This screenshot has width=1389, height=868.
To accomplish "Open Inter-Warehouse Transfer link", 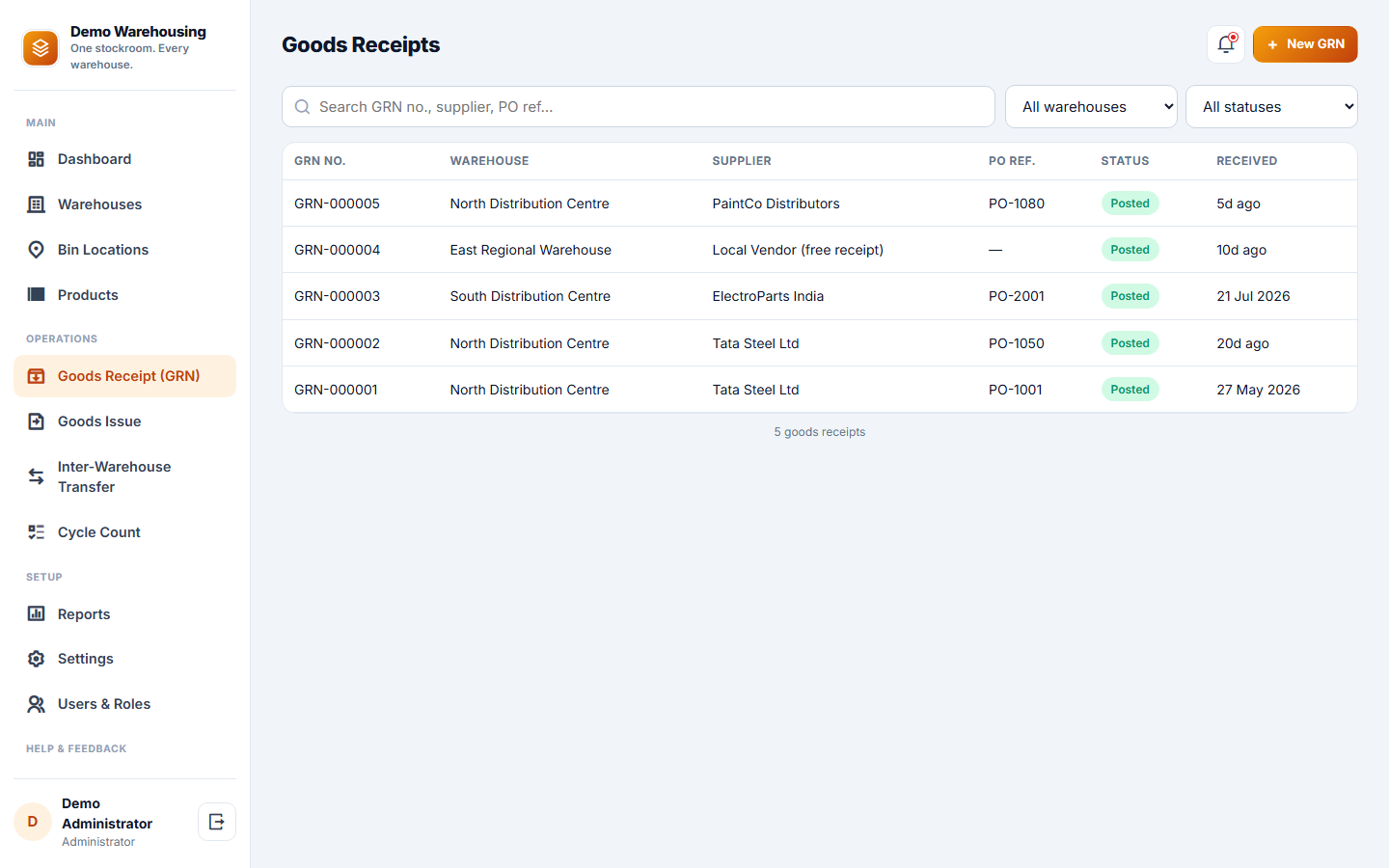I will pos(124,476).
